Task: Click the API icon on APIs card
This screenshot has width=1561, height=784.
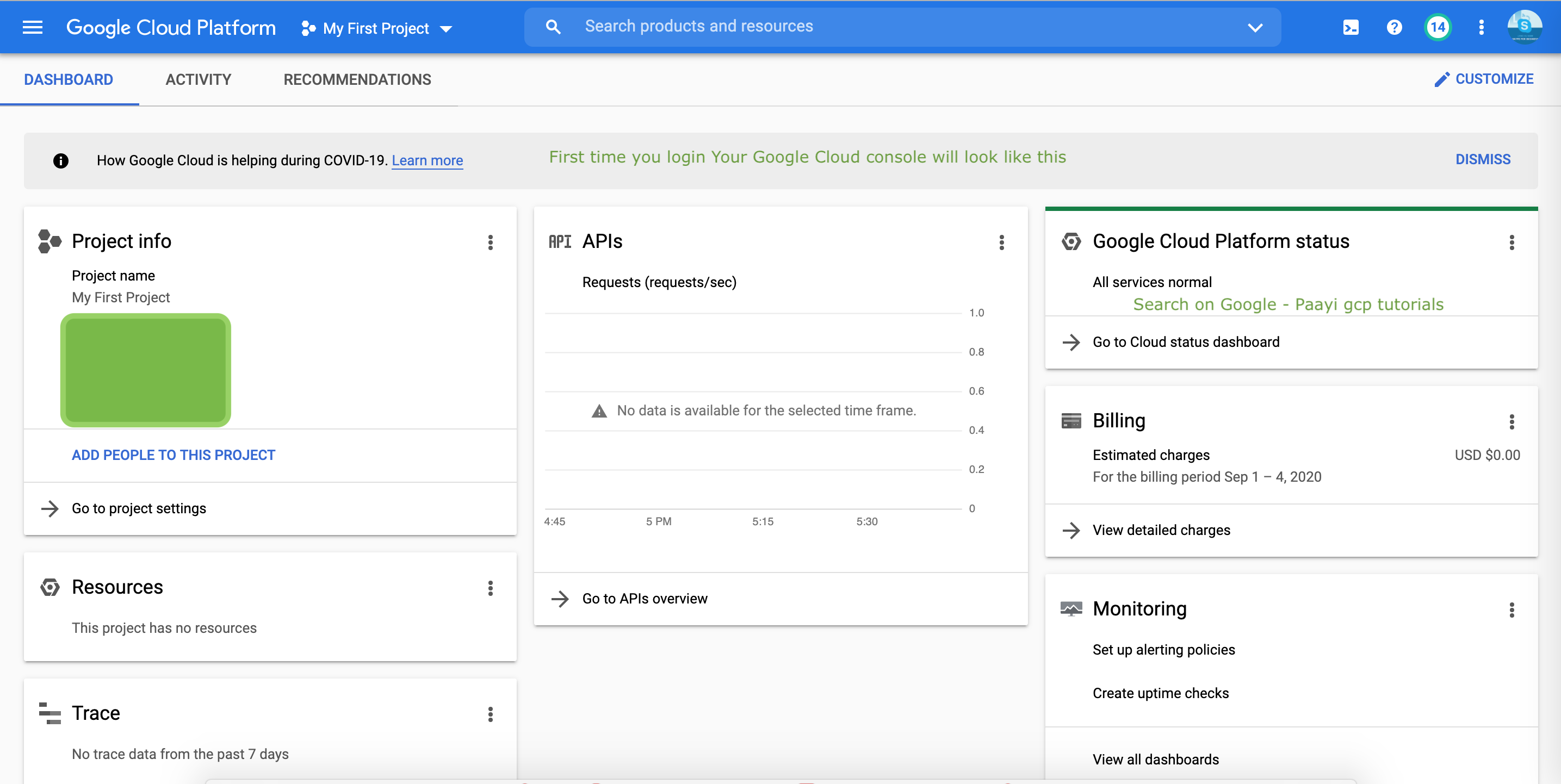Action: (x=560, y=242)
